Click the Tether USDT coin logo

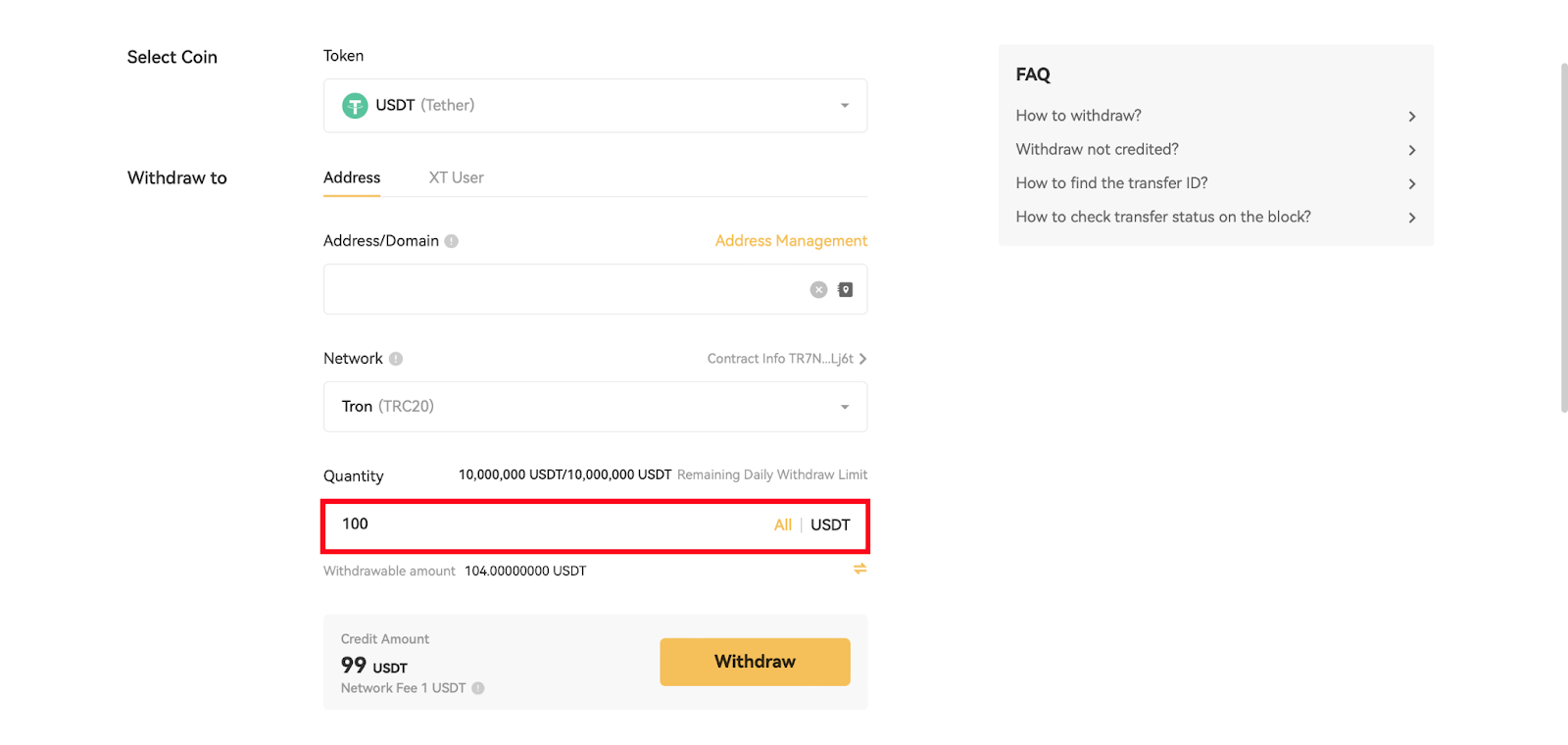(x=355, y=106)
